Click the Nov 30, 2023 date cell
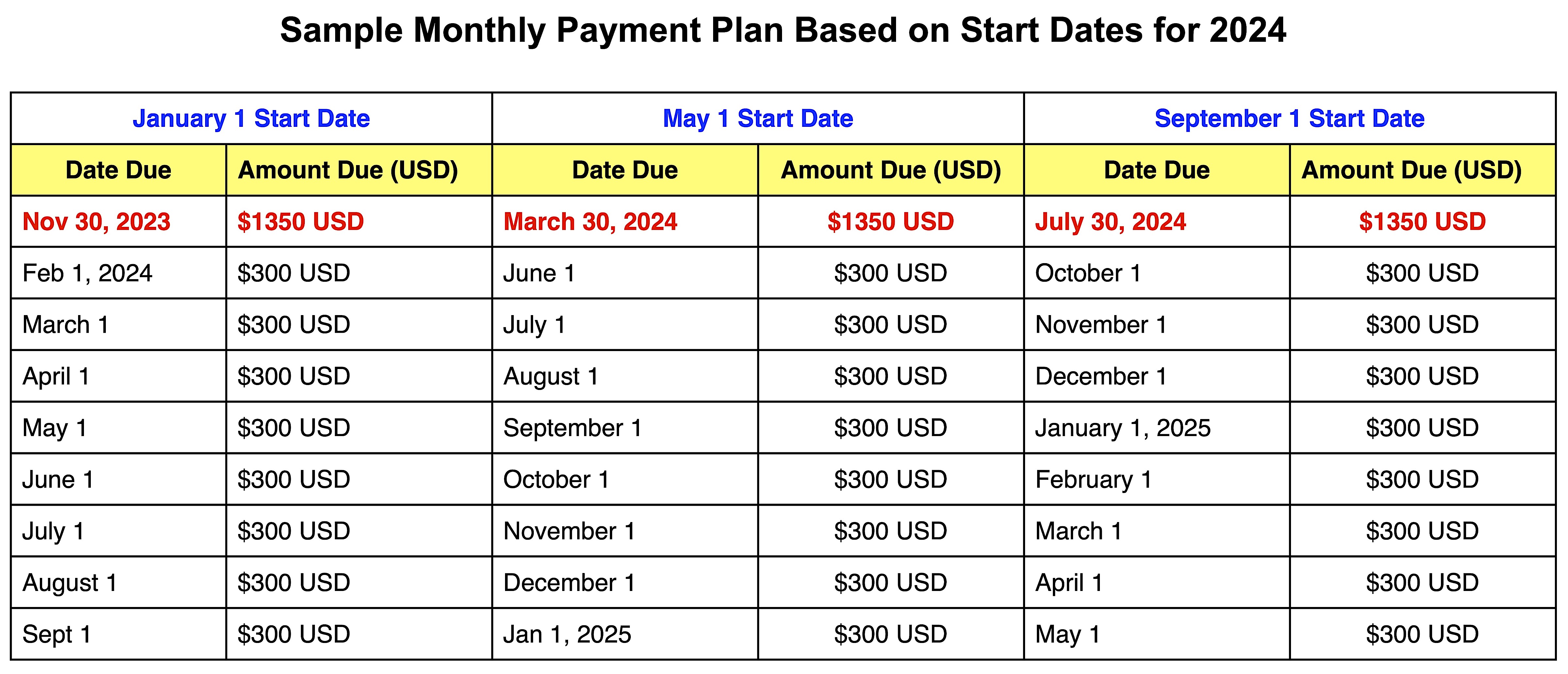This screenshot has height=674, width=1568. click(x=96, y=222)
